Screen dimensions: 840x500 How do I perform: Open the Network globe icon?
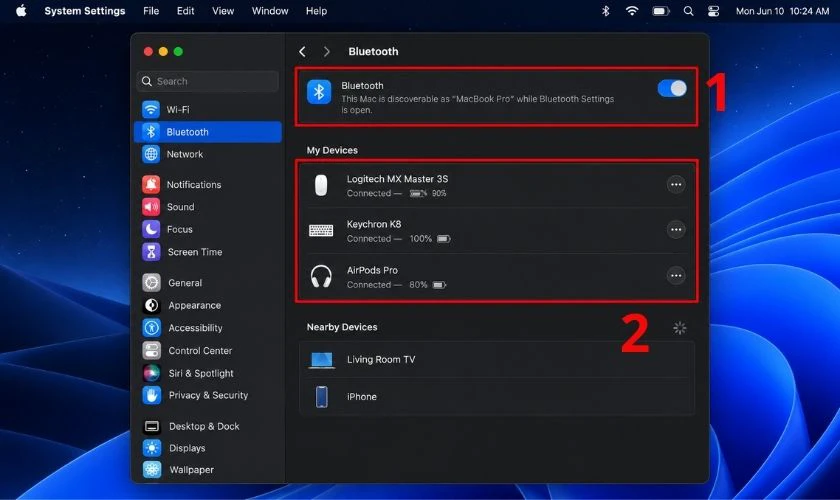[x=151, y=154]
